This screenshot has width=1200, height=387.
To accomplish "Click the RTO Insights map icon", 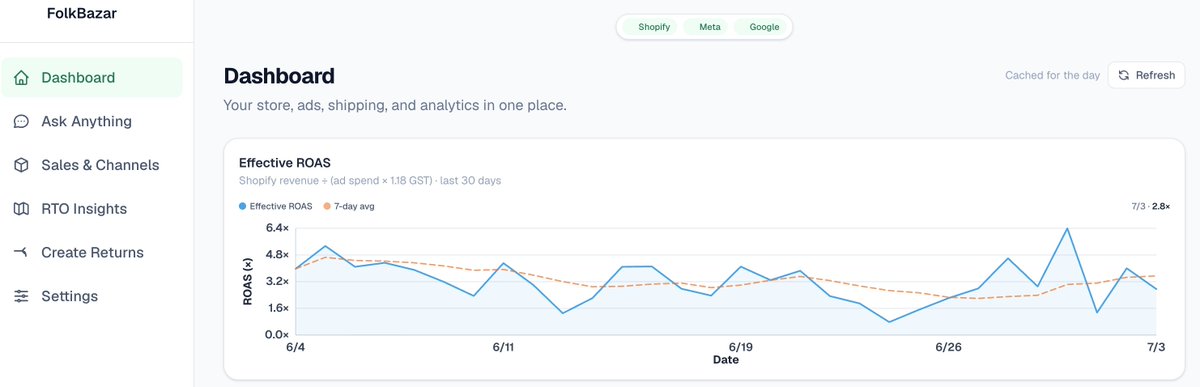I will (21, 209).
